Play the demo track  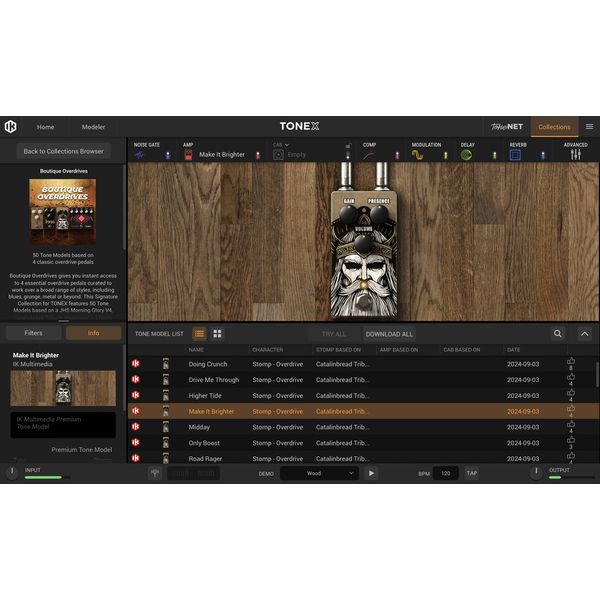click(x=371, y=473)
